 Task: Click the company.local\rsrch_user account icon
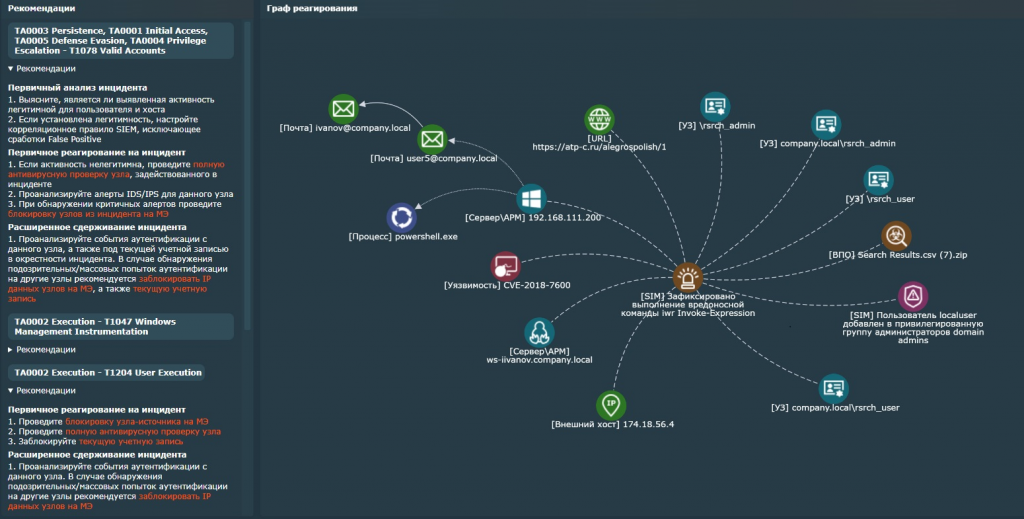pos(833,388)
